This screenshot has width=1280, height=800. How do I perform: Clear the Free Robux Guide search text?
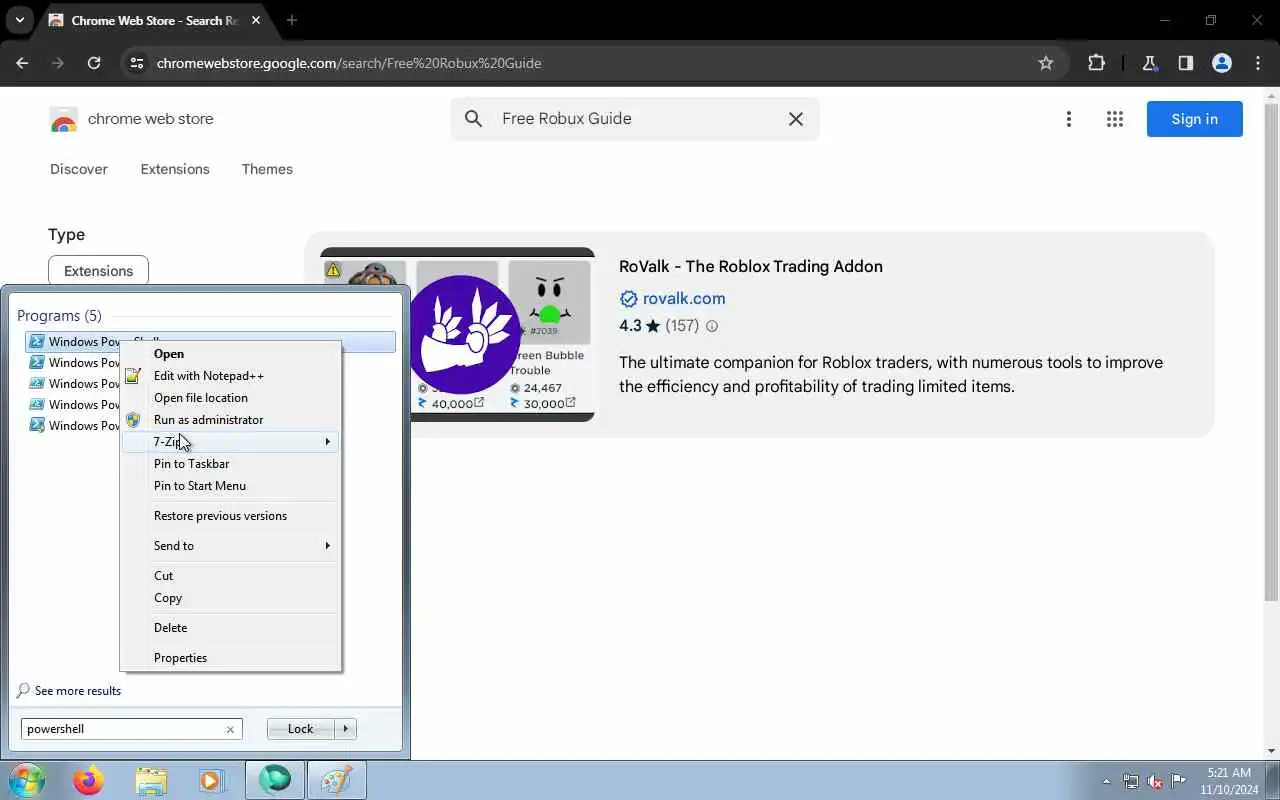point(796,119)
